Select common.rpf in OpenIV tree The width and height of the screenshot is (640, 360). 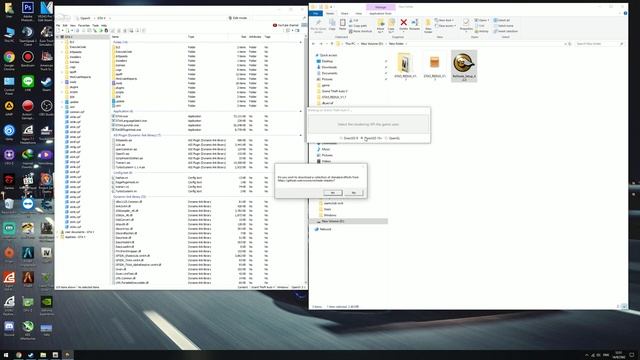(76, 112)
